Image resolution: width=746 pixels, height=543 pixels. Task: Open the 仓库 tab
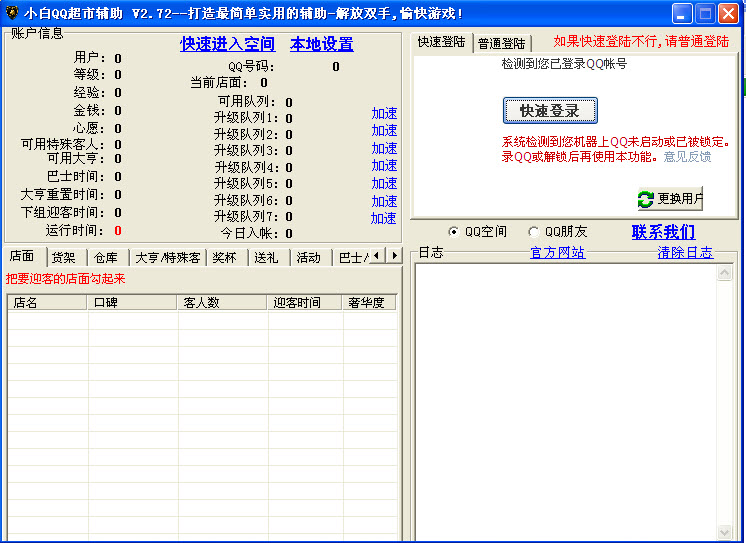point(106,257)
